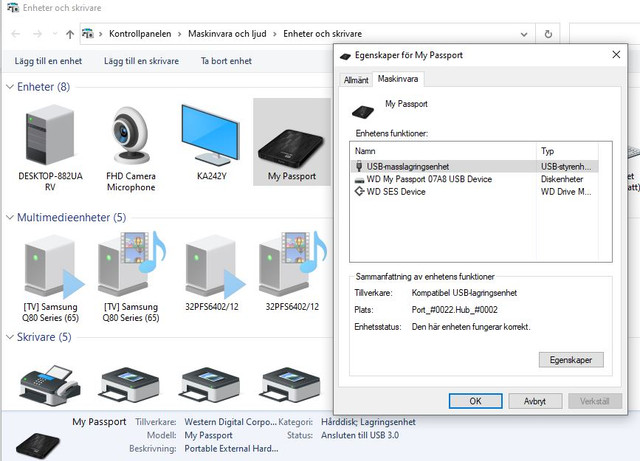This screenshot has width=640, height=461.
Task: Select the Maskinvara tab
Action: (398, 79)
